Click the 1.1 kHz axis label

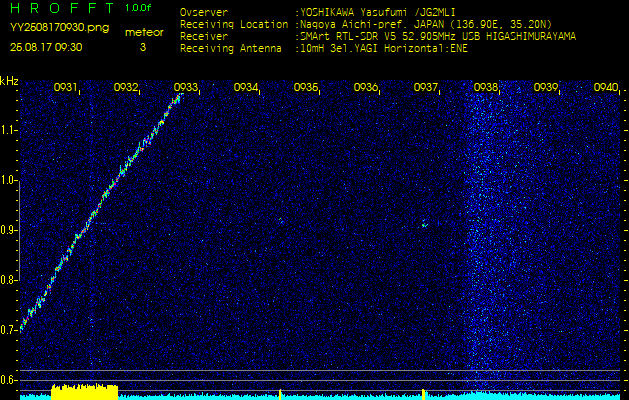[9, 130]
